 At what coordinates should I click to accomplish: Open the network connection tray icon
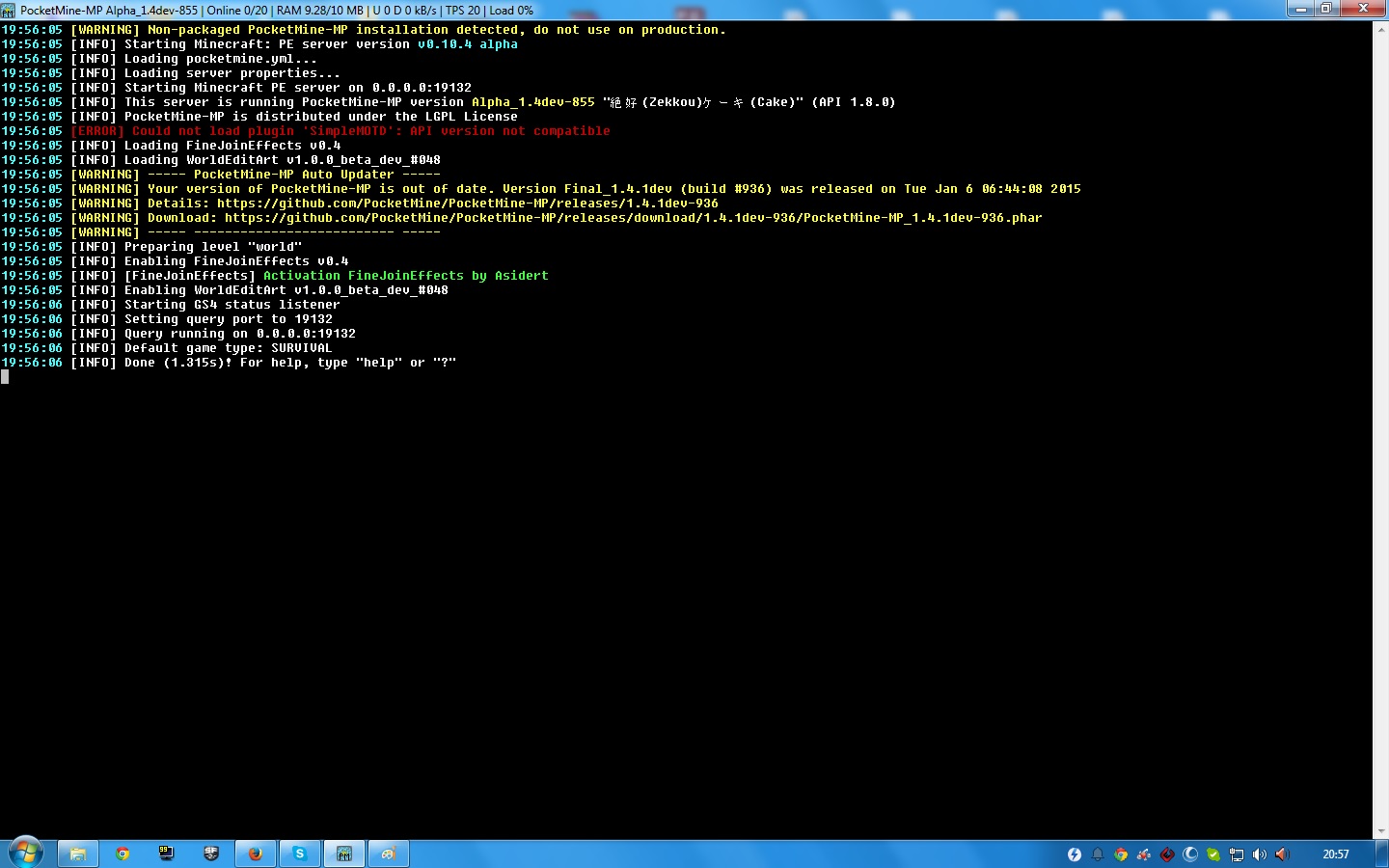(x=1237, y=854)
